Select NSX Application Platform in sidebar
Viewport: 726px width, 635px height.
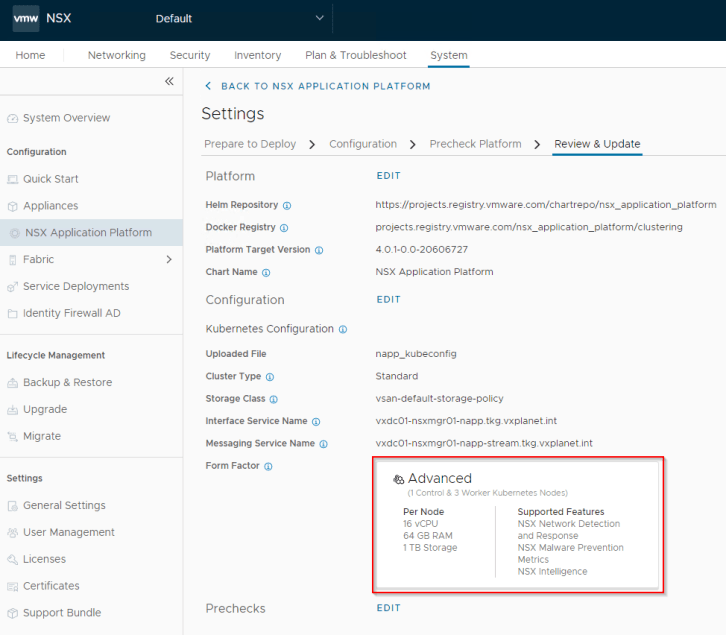[91, 233]
